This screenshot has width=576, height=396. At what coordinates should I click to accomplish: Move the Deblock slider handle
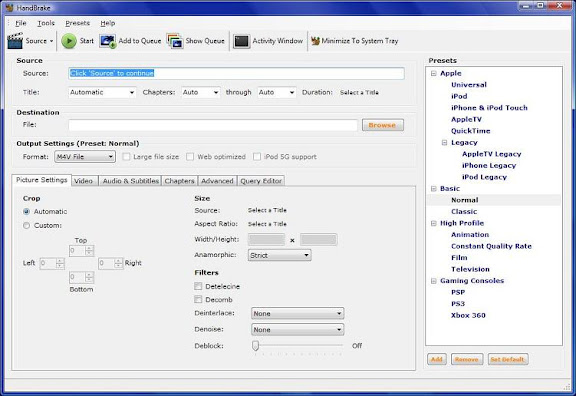(x=255, y=346)
